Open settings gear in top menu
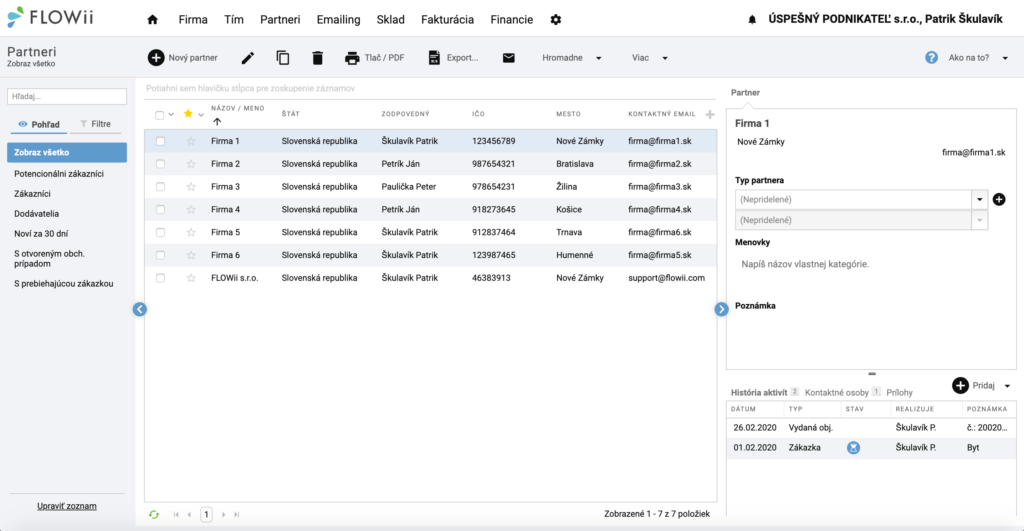This screenshot has width=1024, height=531. click(x=556, y=20)
